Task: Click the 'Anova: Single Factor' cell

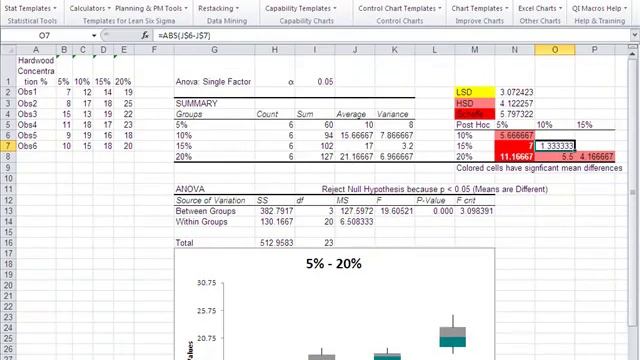Action: [213, 82]
